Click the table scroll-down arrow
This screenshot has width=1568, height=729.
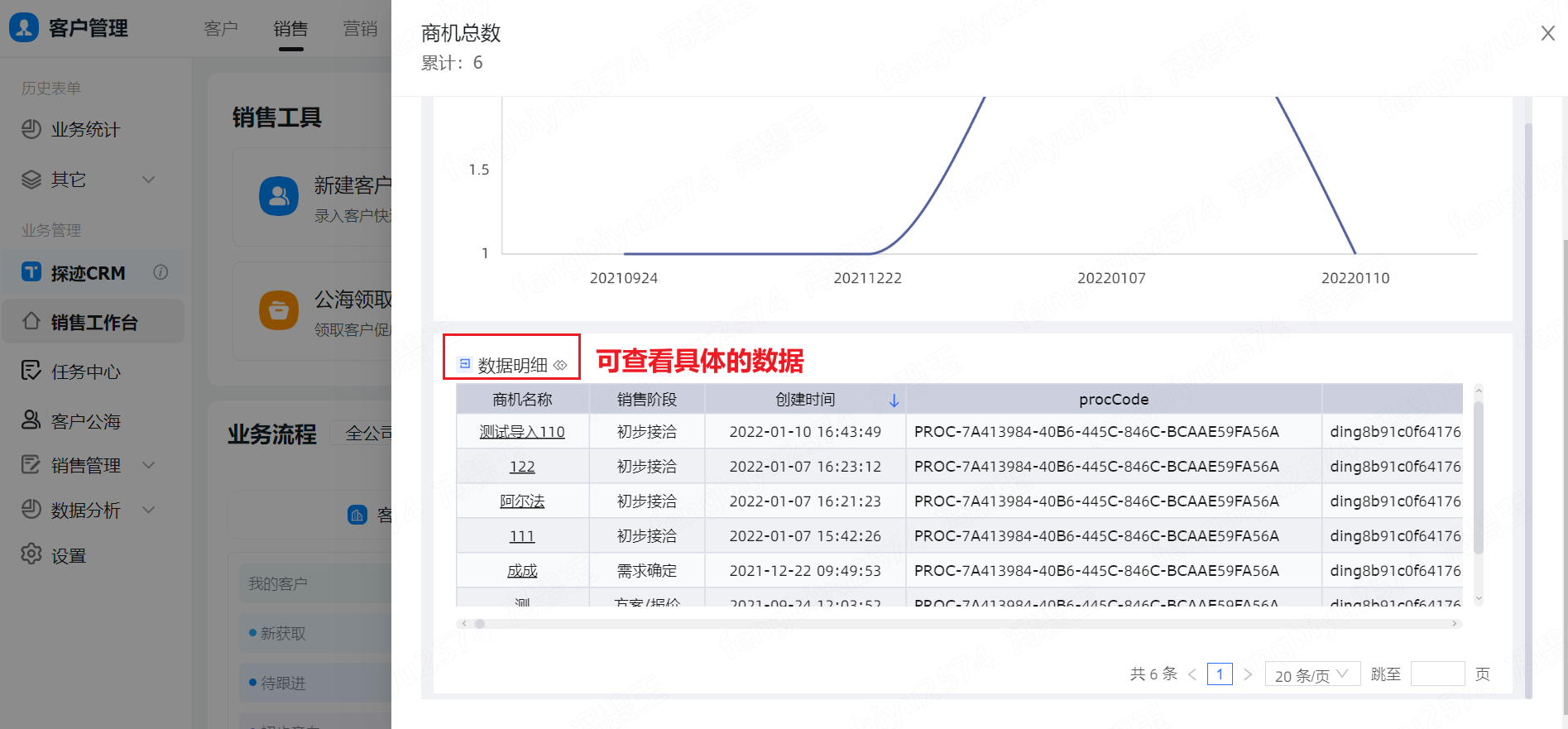point(1479,599)
